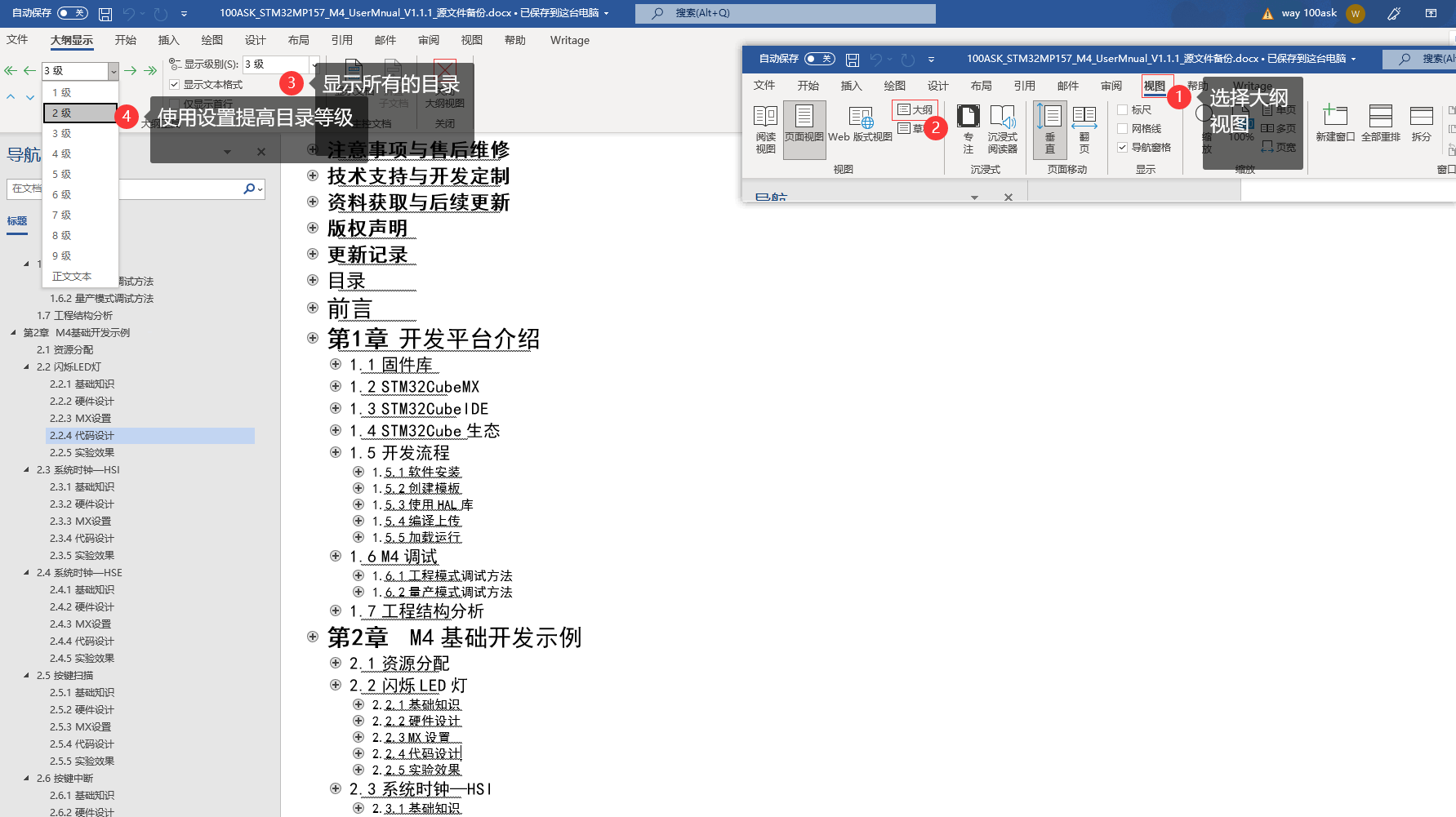Open the 文件 menu in main window
The width and height of the screenshot is (1456, 817).
point(17,40)
